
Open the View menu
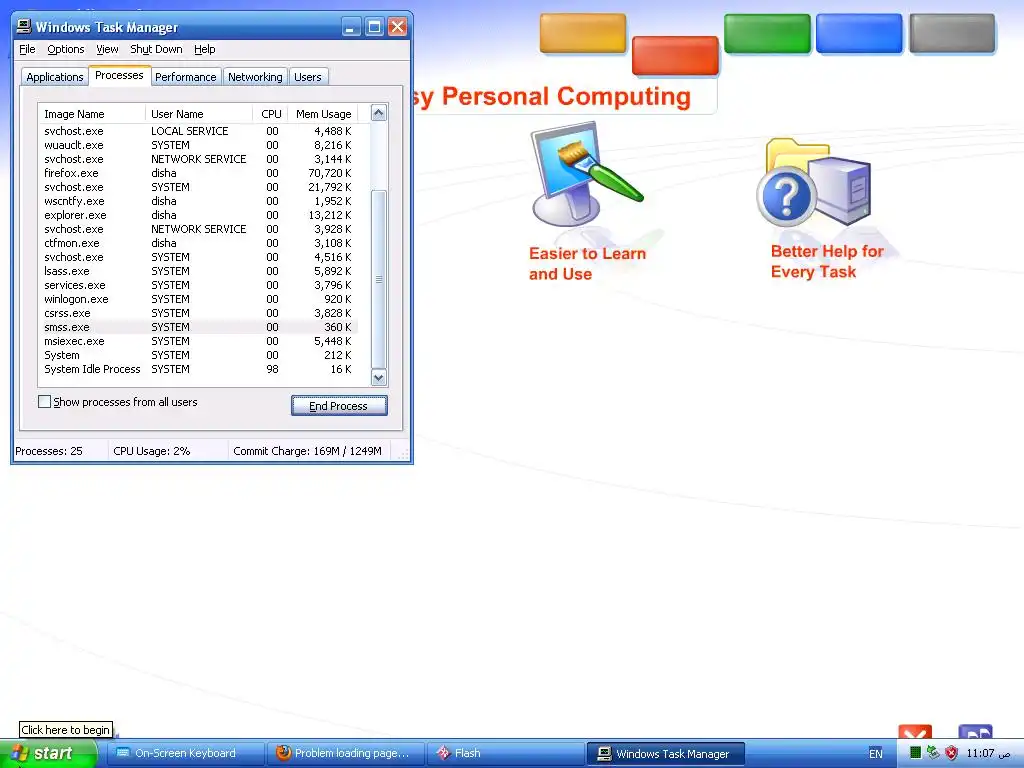point(107,50)
